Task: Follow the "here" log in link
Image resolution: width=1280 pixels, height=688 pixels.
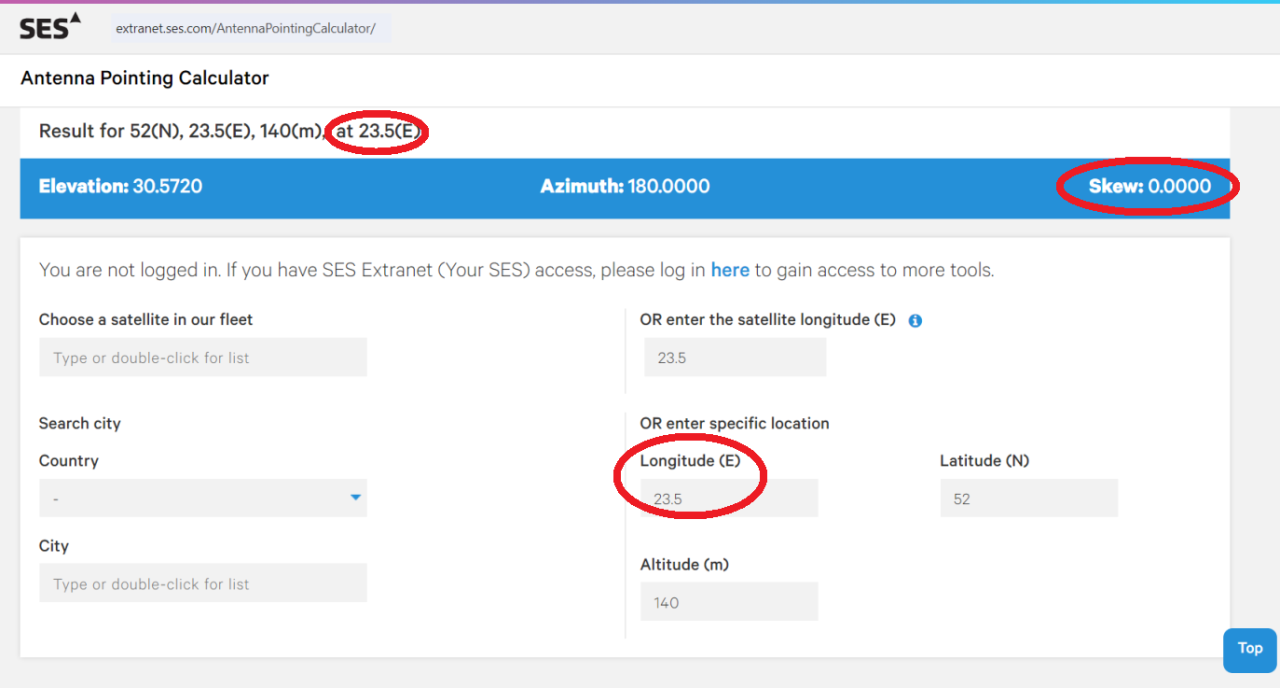Action: tap(730, 270)
